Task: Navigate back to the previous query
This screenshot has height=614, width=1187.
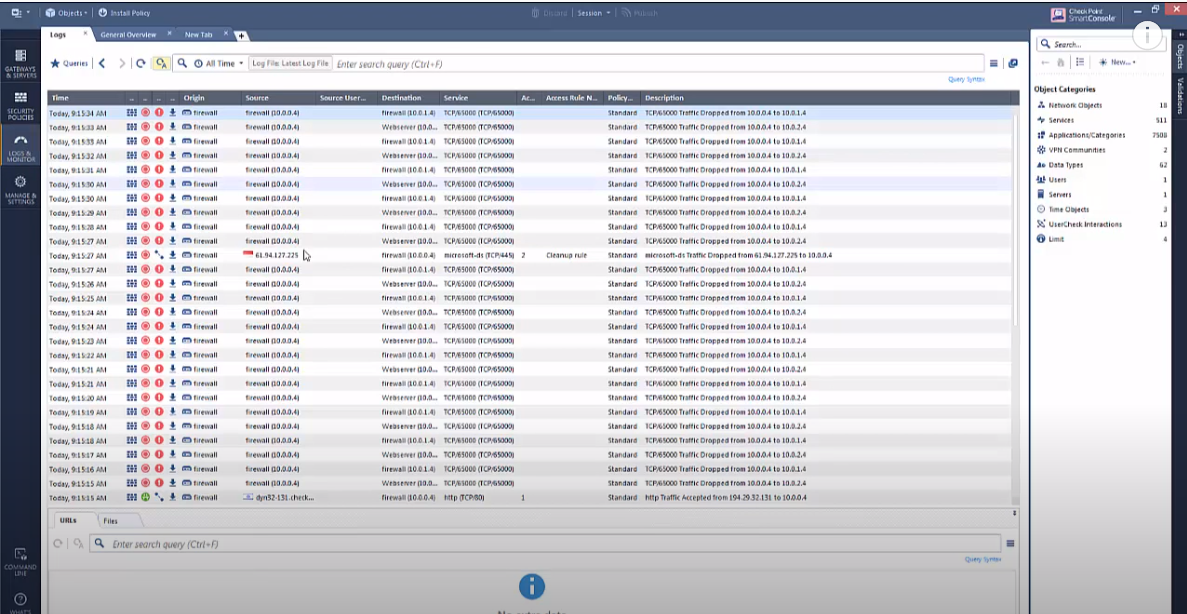Action: point(102,63)
